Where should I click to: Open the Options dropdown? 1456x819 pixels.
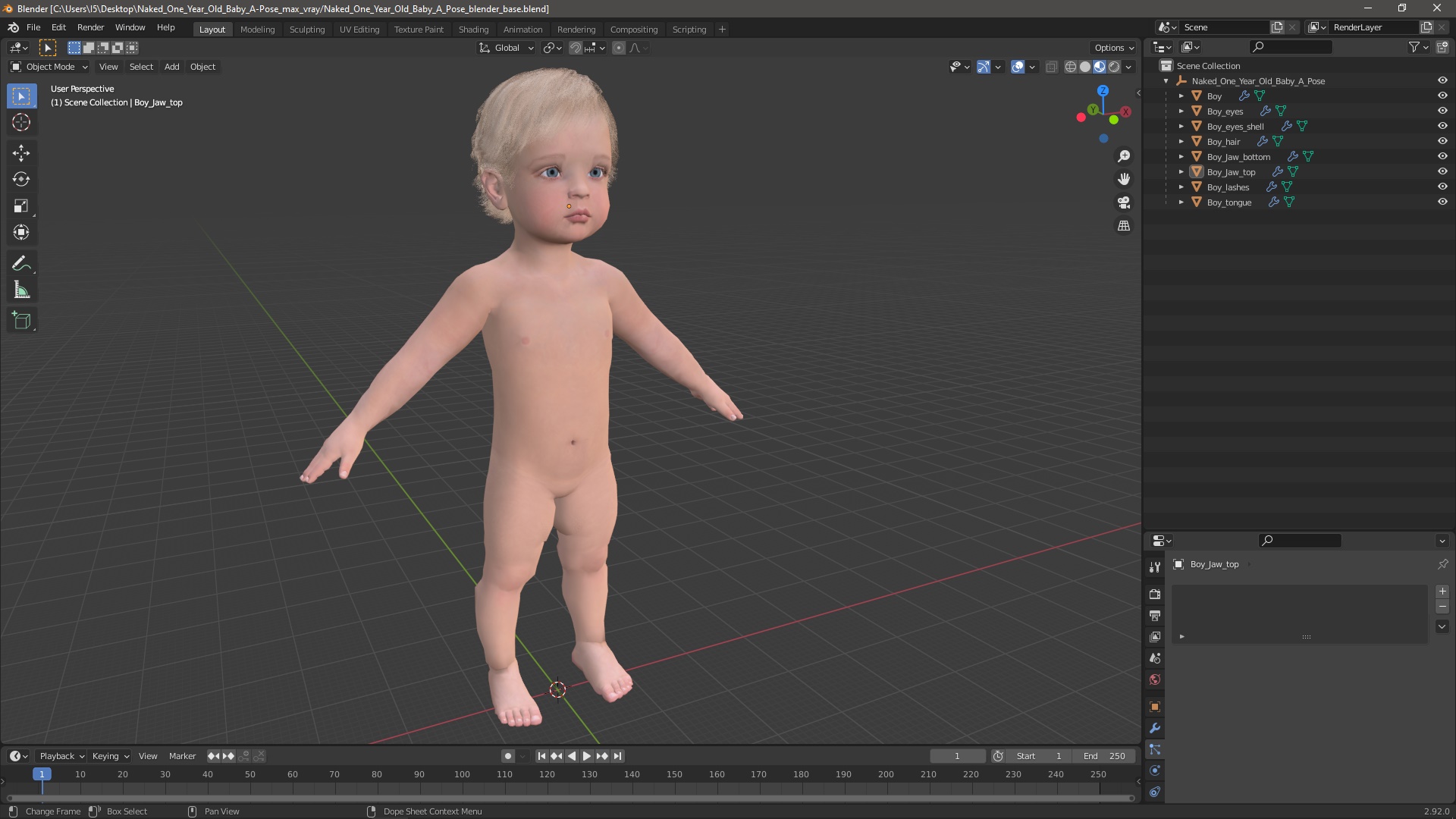1114,48
